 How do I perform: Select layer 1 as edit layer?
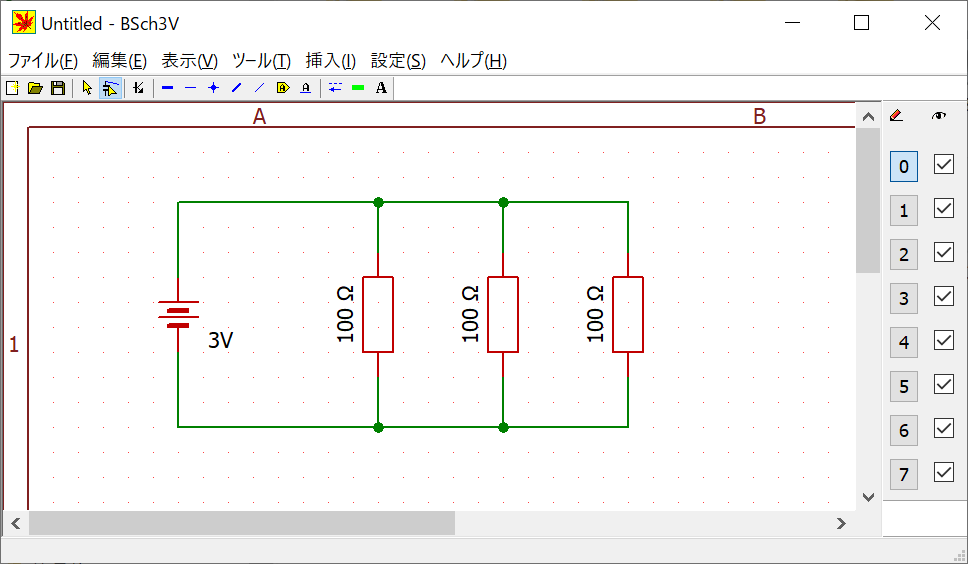point(904,210)
